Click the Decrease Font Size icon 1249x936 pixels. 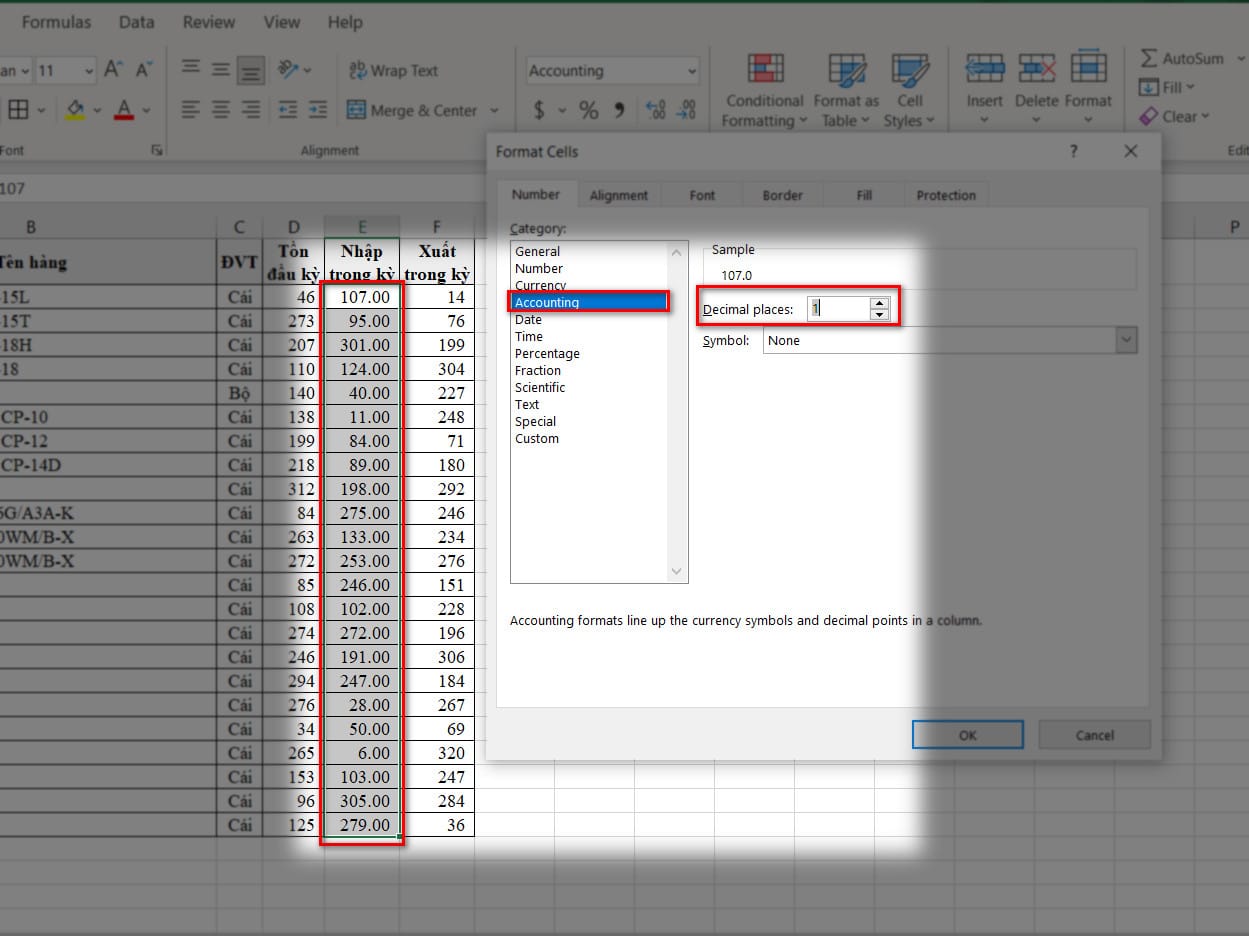click(x=144, y=70)
